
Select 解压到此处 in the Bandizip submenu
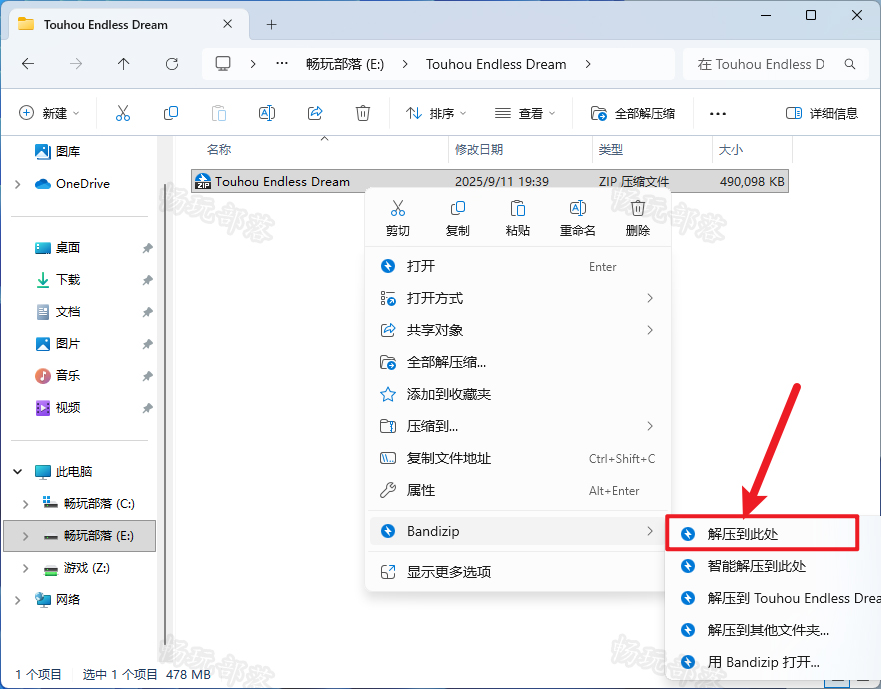[x=762, y=533]
